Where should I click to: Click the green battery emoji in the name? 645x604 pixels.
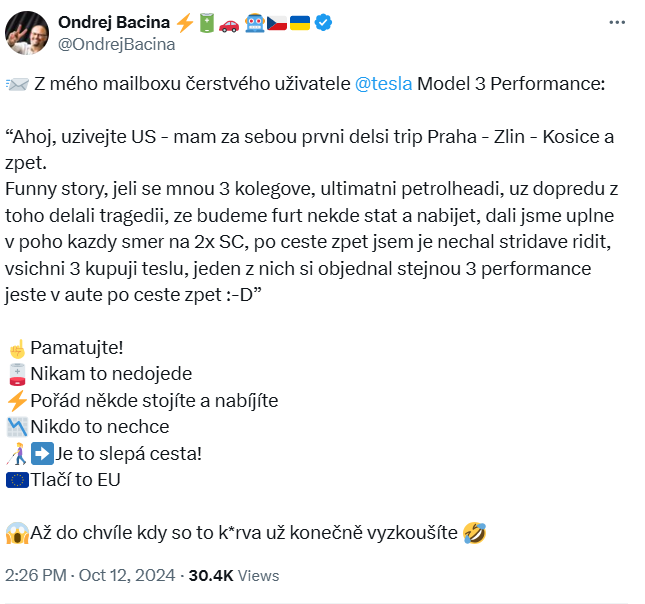point(206,22)
